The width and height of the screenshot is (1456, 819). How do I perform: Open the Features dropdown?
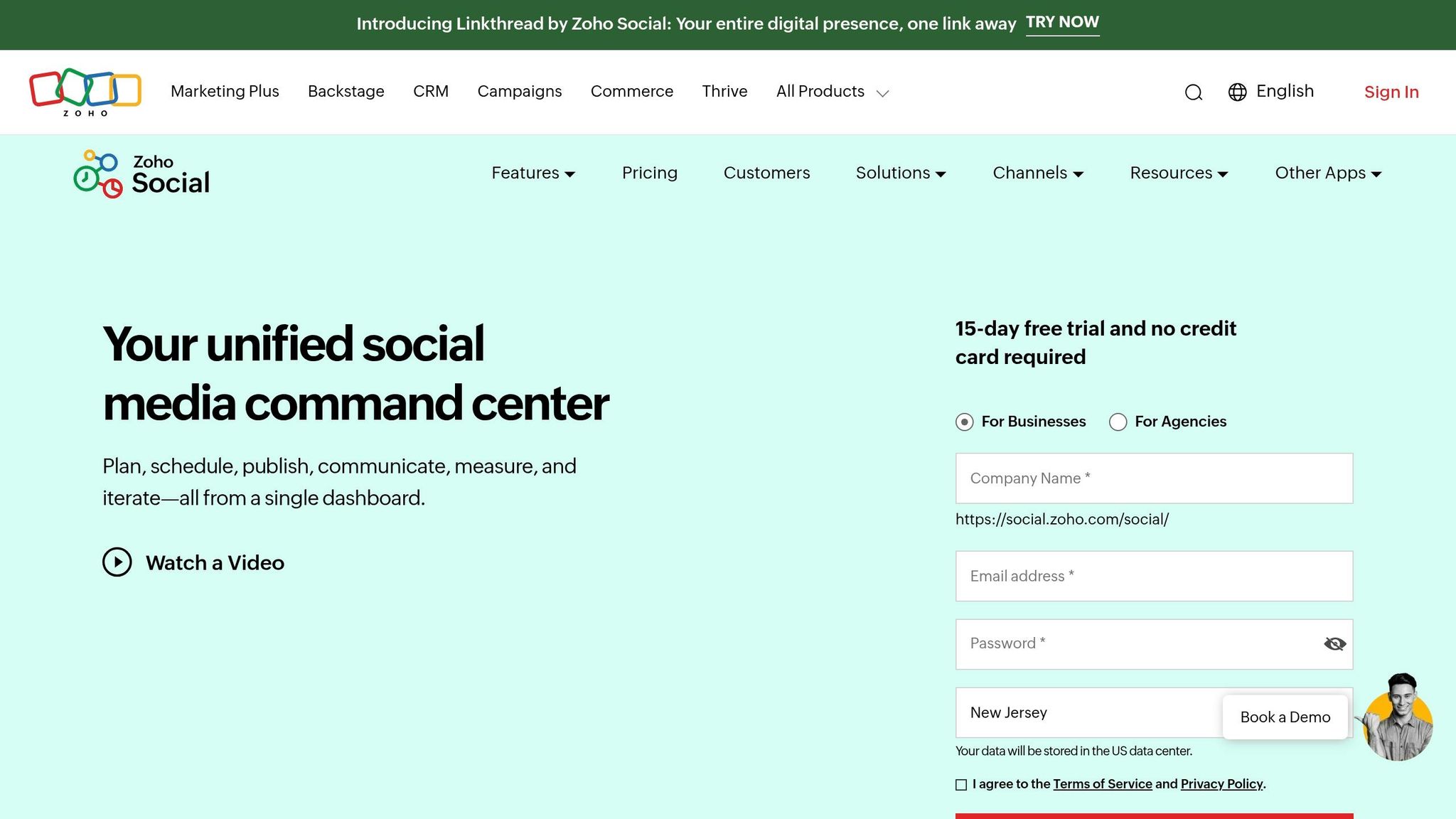pyautogui.click(x=532, y=173)
